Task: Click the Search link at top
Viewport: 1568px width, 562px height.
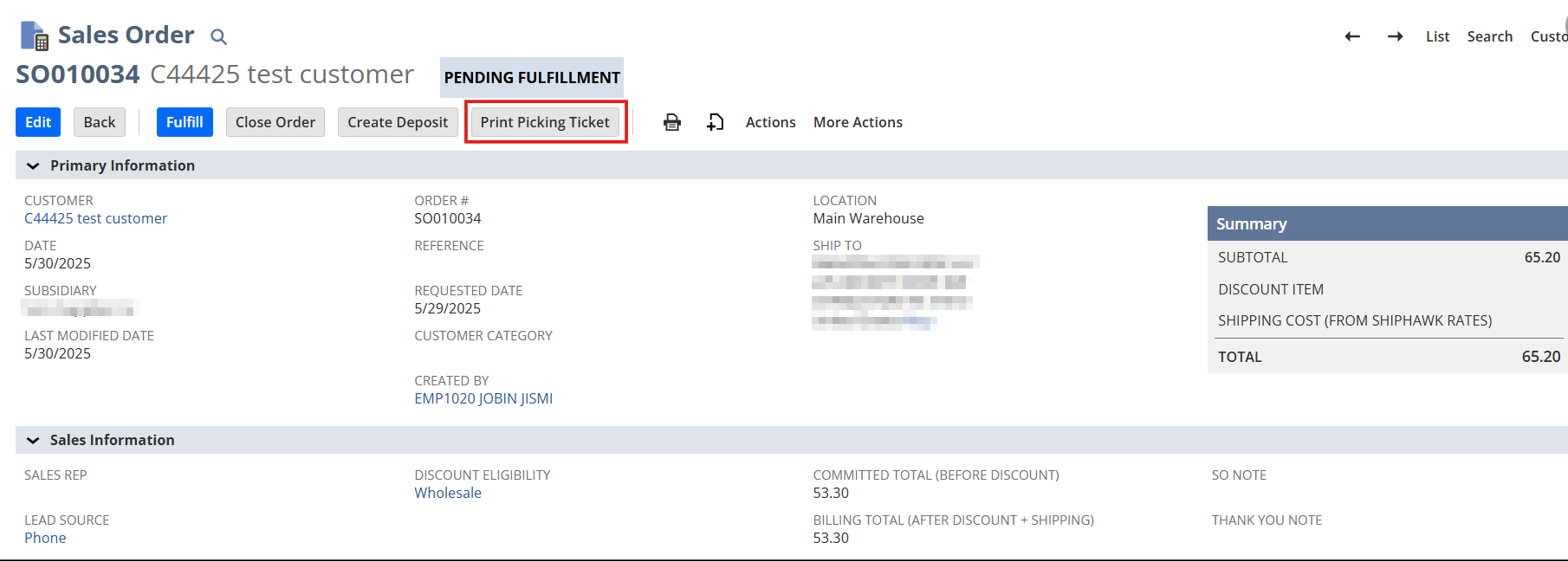Action: click(1489, 36)
